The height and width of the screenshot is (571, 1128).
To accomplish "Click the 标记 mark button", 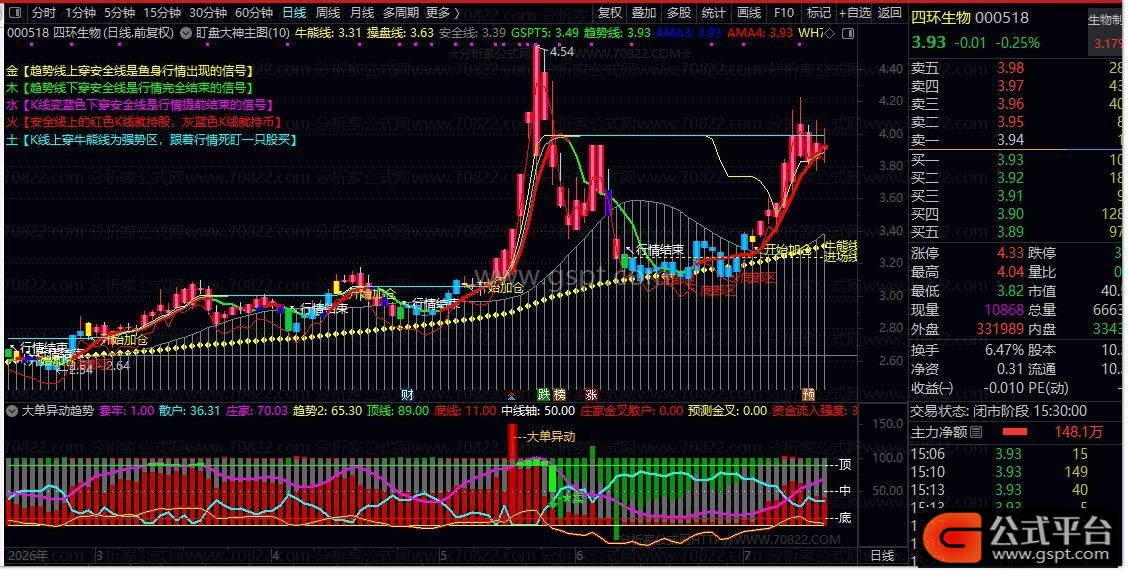I will tap(819, 12).
